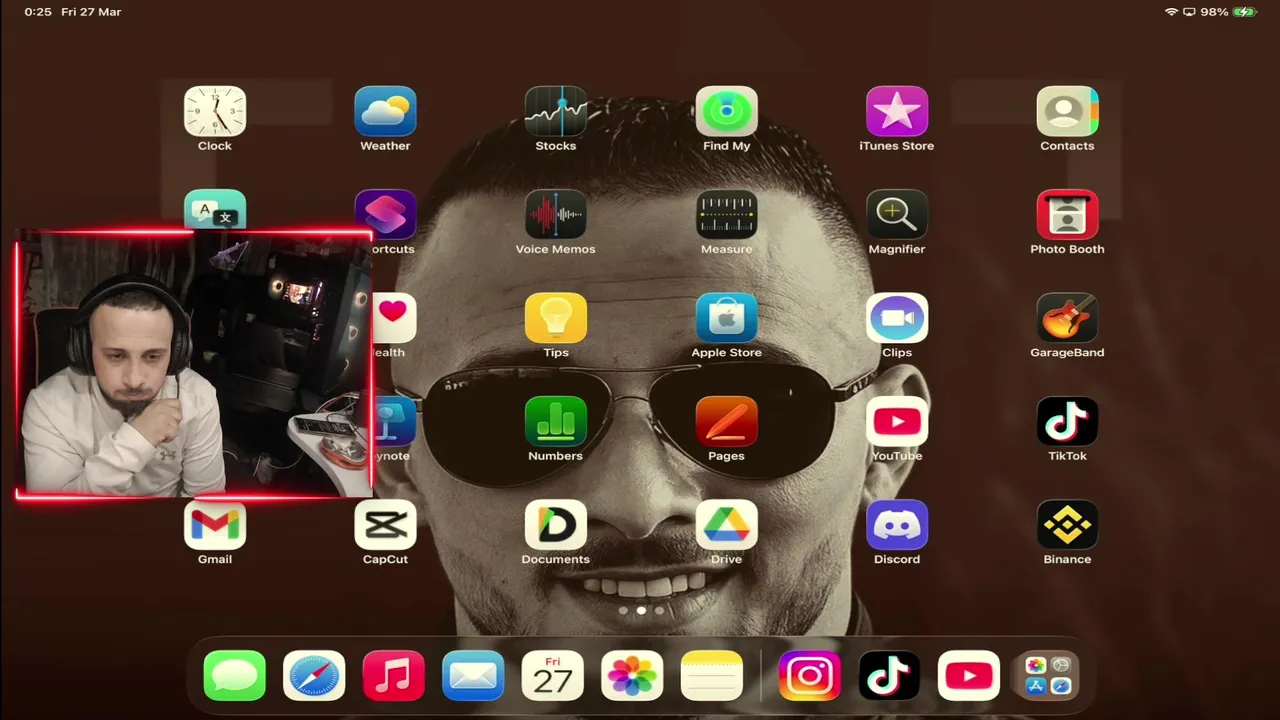Tap the webcam overlay video
The width and height of the screenshot is (1280, 720).
pyautogui.click(x=194, y=365)
